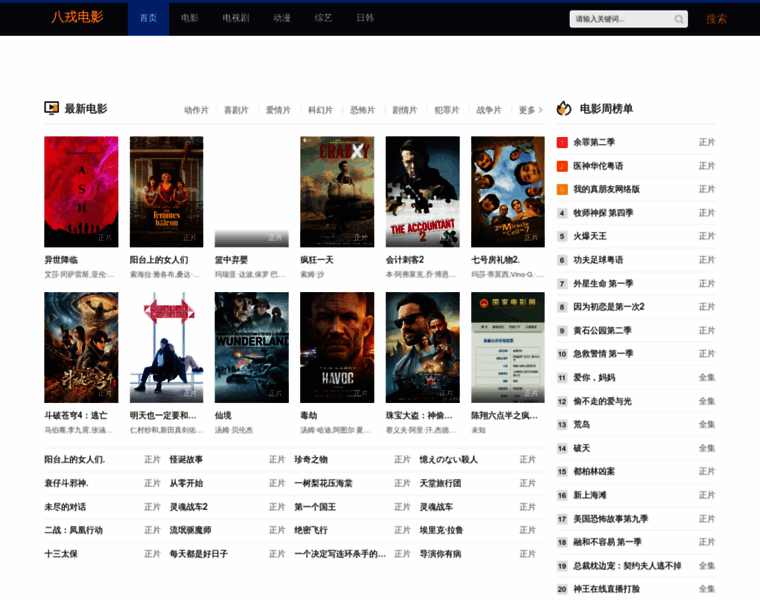Viewport: 760px width, 600px height.
Task: Open 天堂旅行团 in the list
Action: coord(440,483)
